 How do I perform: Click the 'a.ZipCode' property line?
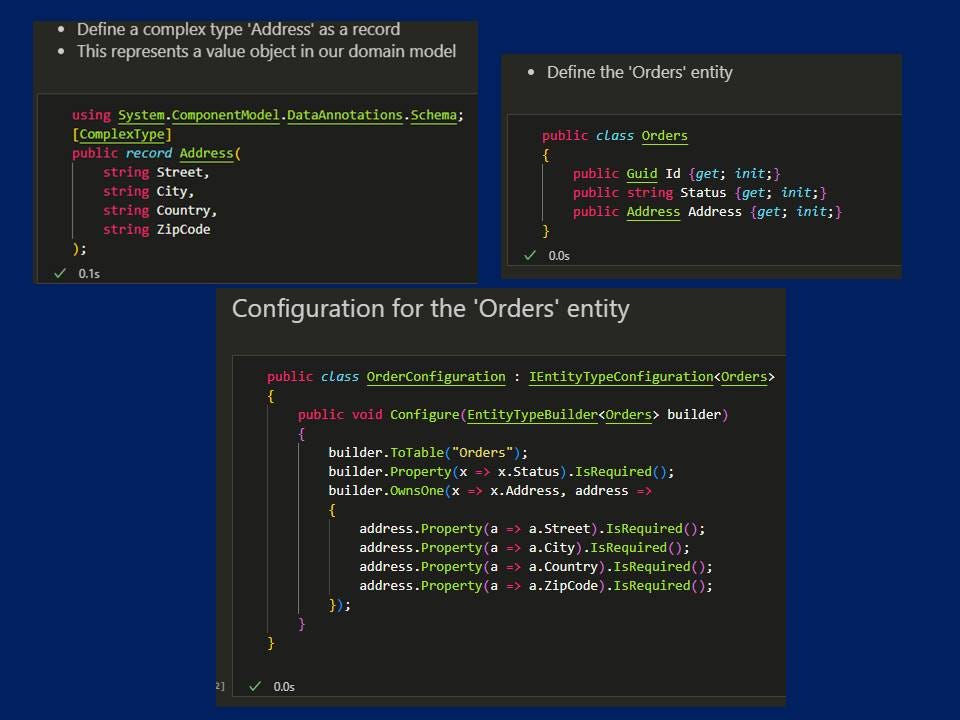(536, 585)
